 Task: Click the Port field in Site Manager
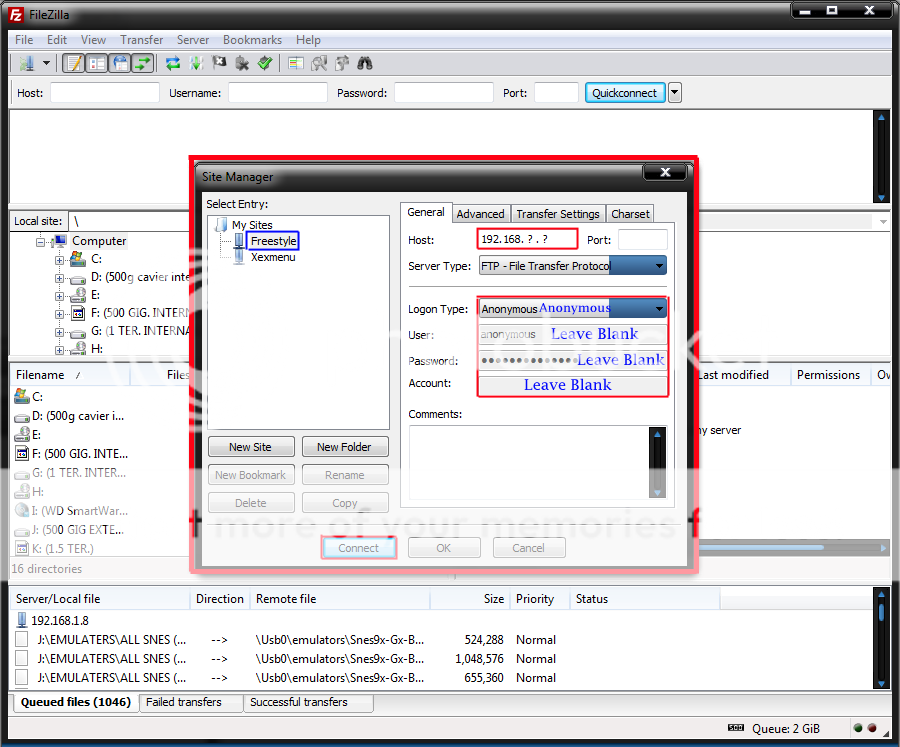click(x=643, y=239)
